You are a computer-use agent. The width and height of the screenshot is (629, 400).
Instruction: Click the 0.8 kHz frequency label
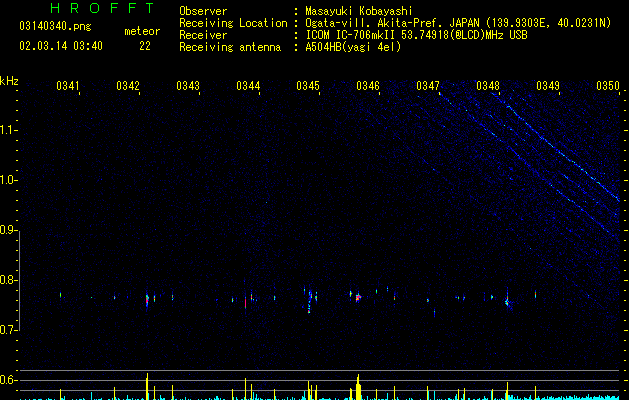[7, 280]
